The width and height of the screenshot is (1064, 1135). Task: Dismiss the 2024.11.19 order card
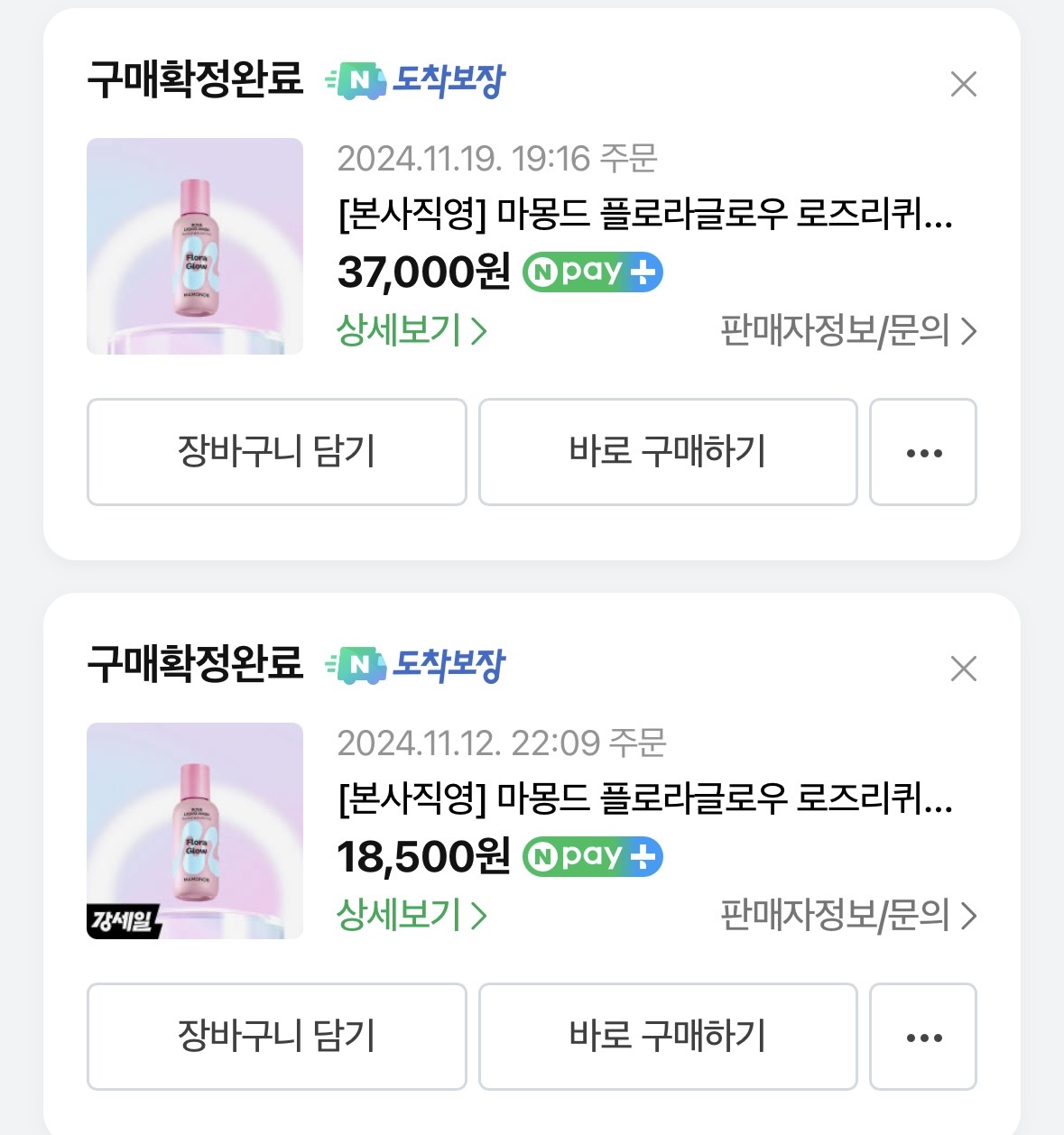(x=964, y=84)
